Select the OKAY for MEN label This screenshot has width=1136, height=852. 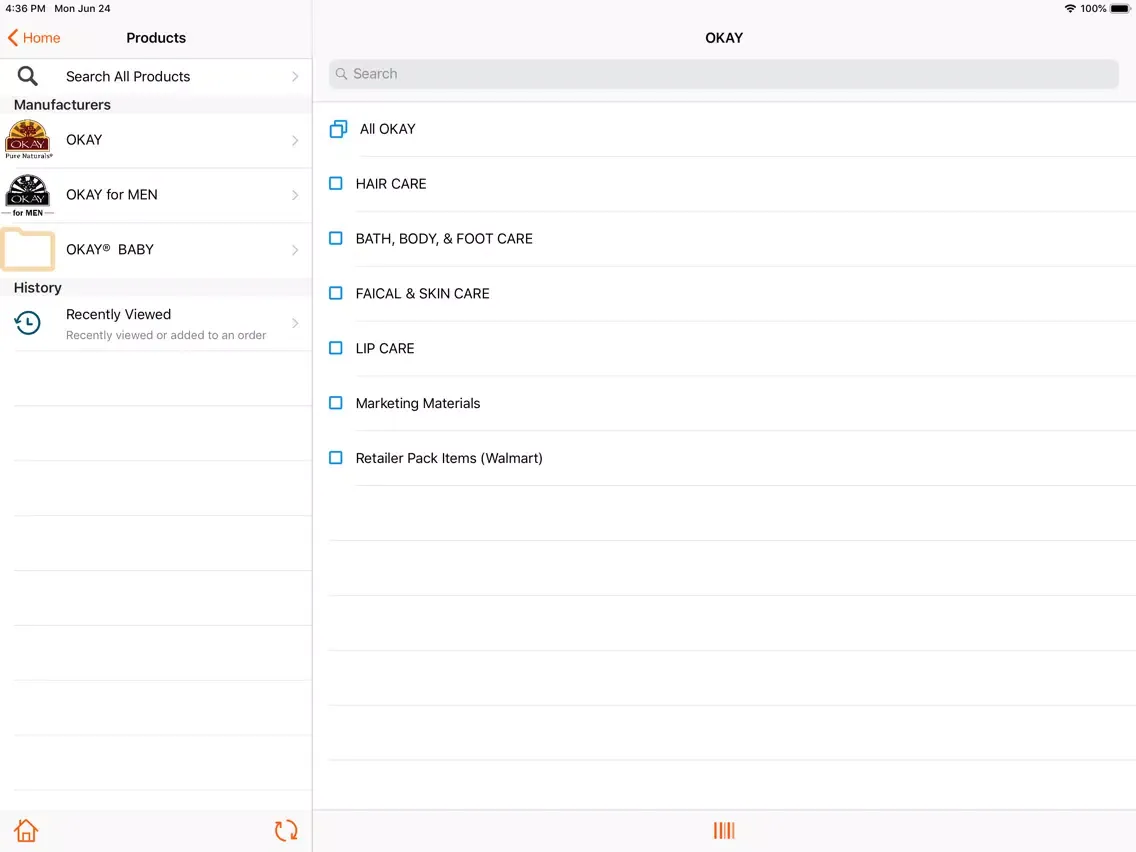coord(112,195)
